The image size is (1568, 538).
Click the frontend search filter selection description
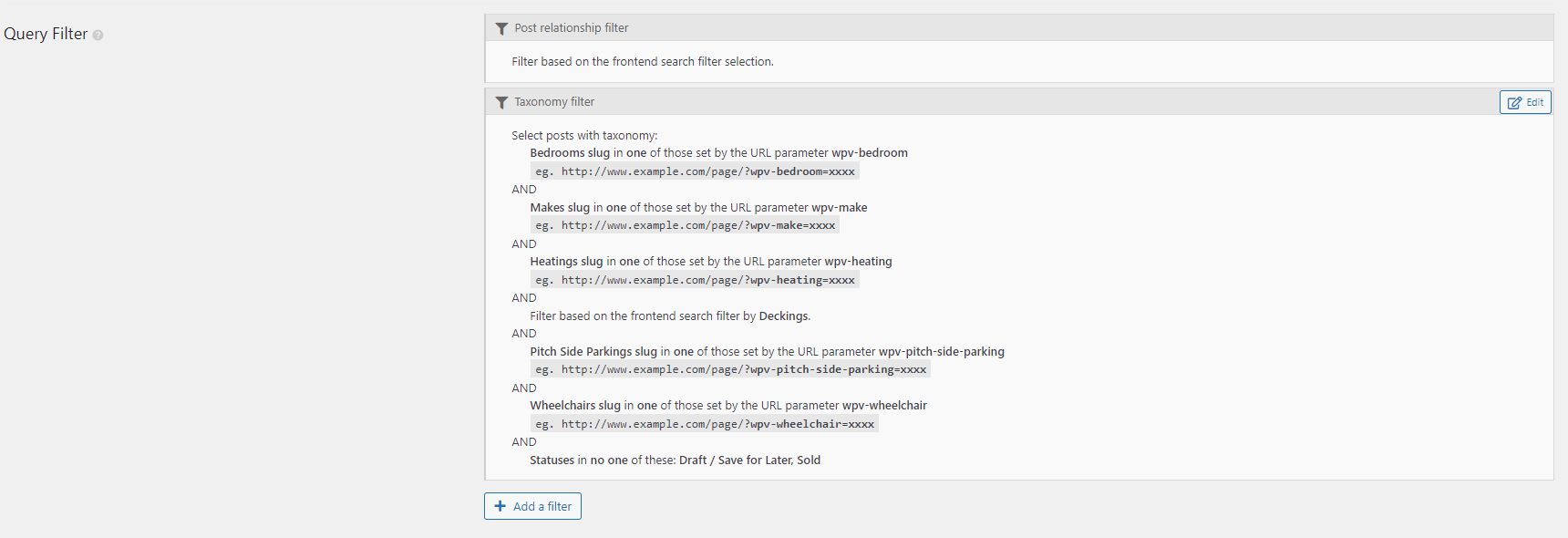pos(643,62)
